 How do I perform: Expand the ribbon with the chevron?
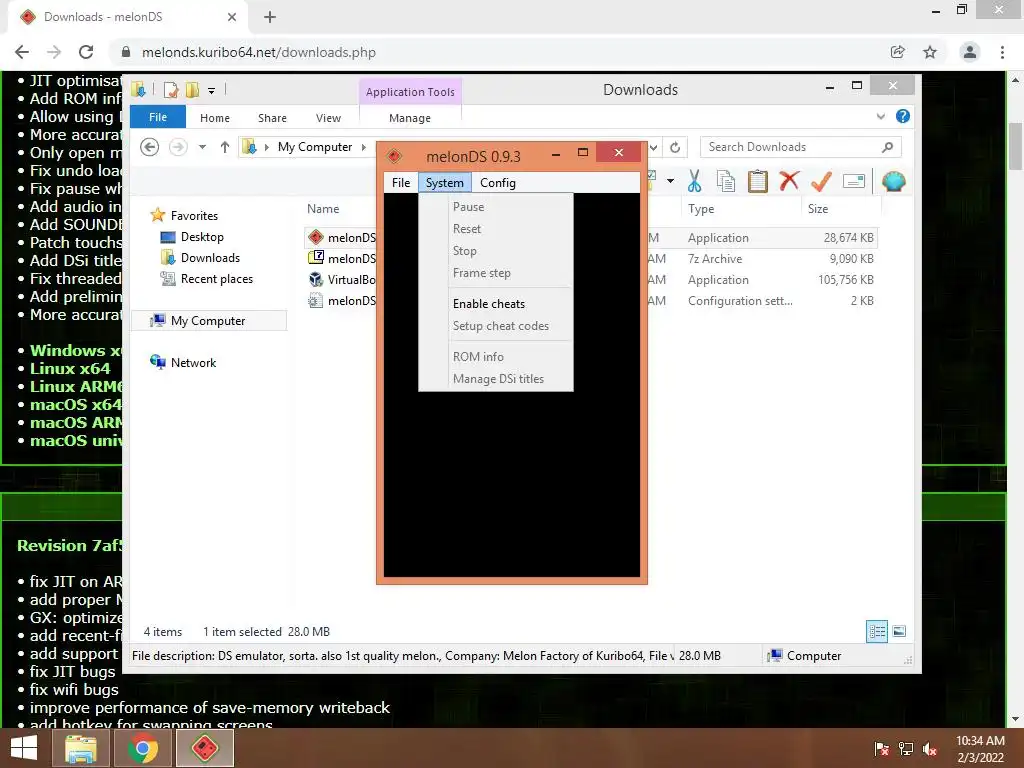(x=880, y=116)
